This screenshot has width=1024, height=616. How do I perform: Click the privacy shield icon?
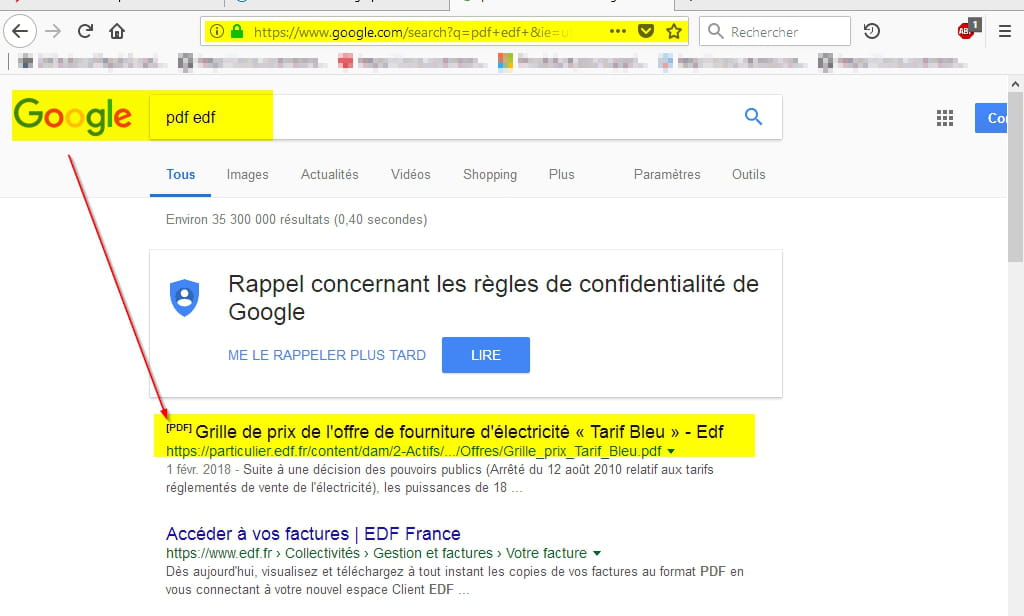pyautogui.click(x=184, y=298)
